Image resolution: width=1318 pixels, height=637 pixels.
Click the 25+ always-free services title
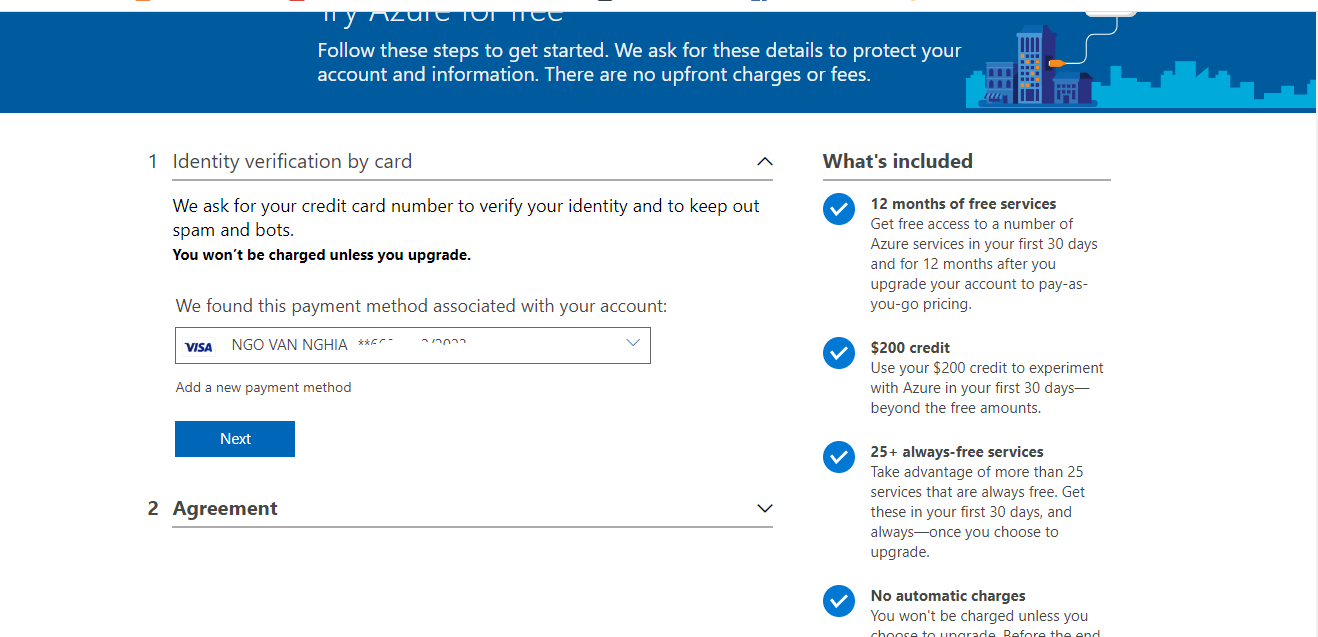tap(956, 452)
